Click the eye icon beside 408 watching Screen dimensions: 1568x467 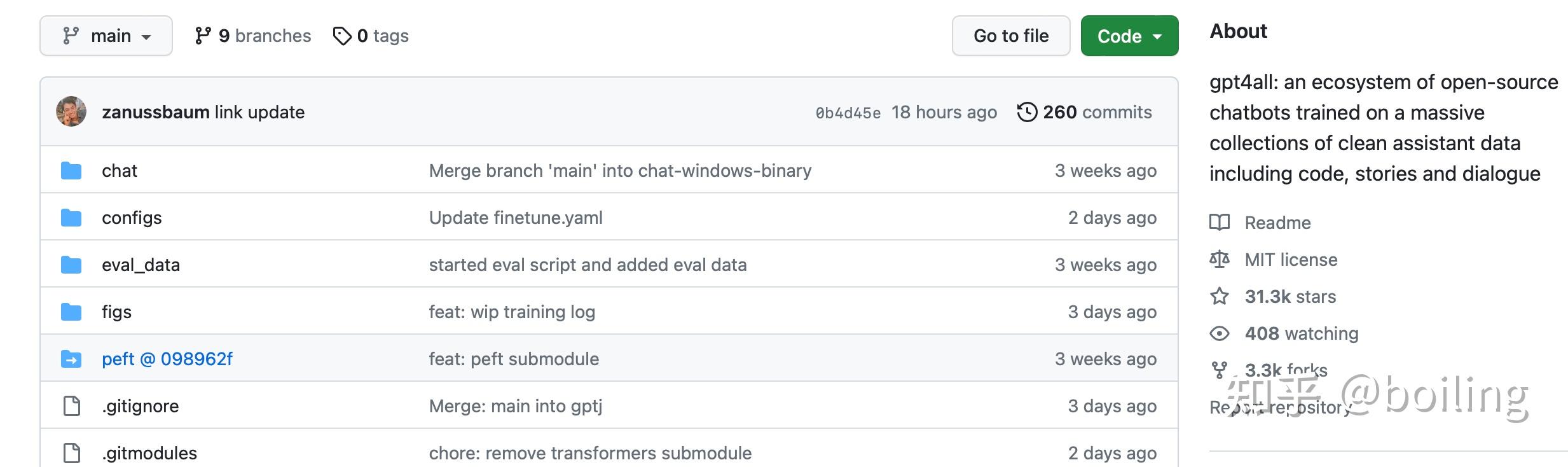pyautogui.click(x=1219, y=333)
